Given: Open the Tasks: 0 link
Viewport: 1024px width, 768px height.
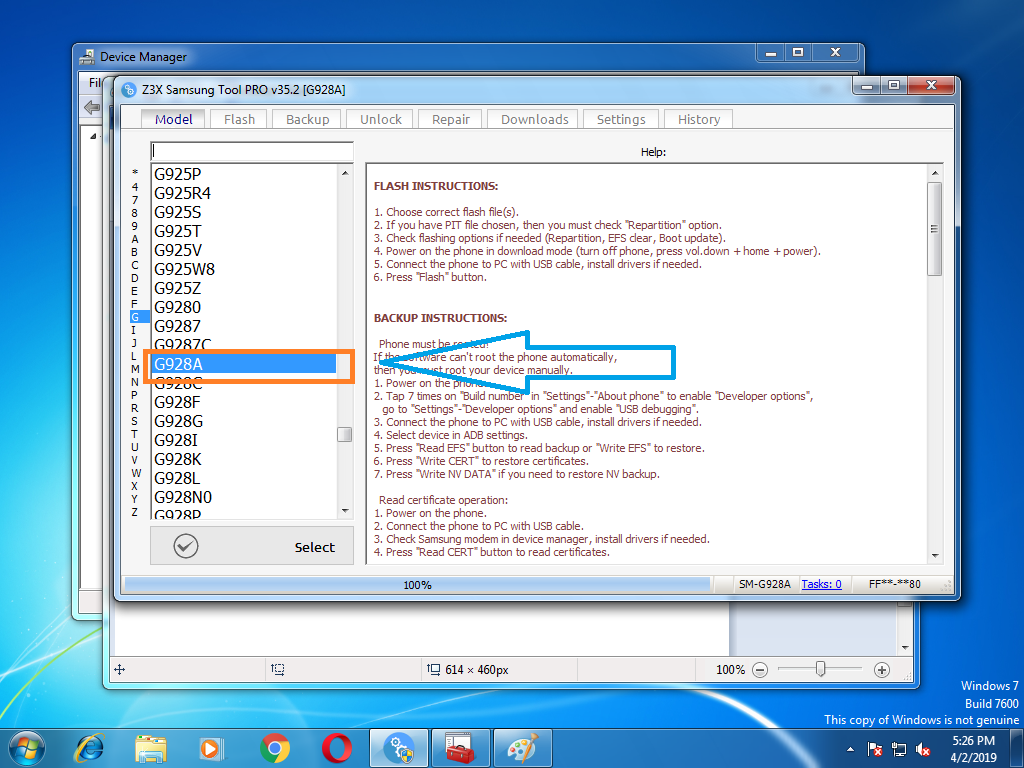Looking at the screenshot, I should pyautogui.click(x=821, y=584).
